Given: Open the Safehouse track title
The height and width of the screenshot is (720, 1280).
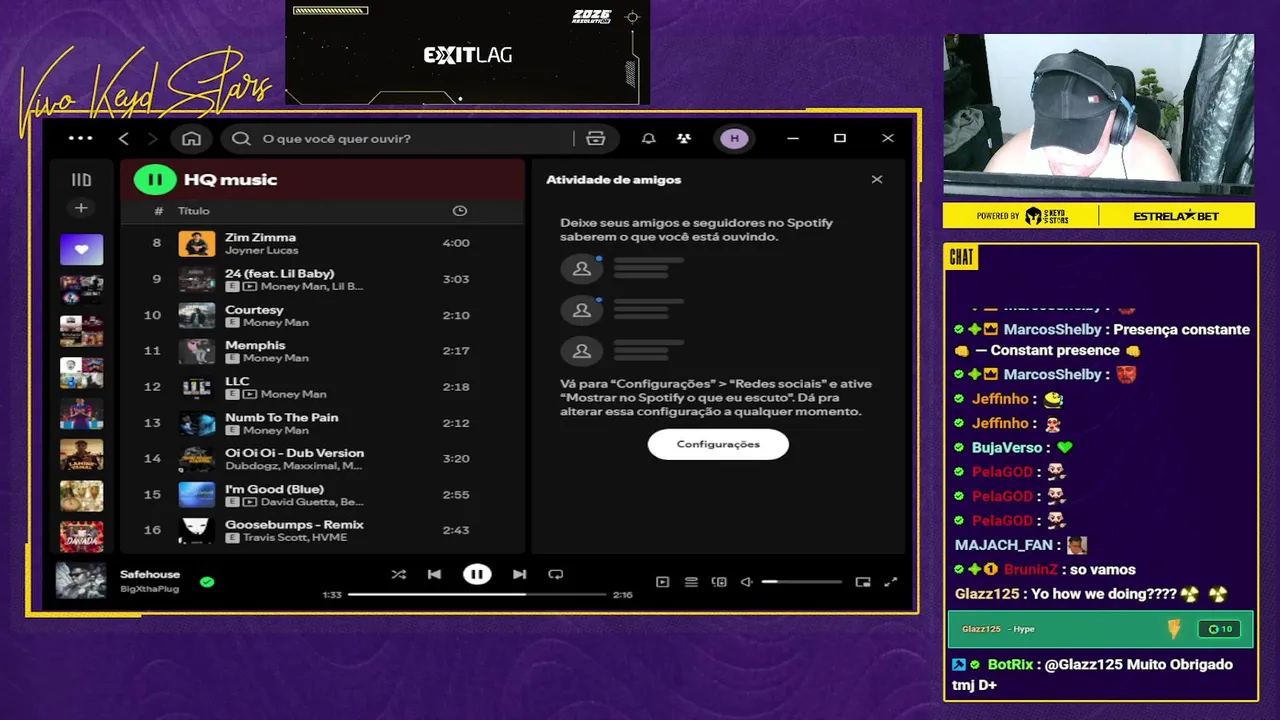Looking at the screenshot, I should click(x=150, y=575).
